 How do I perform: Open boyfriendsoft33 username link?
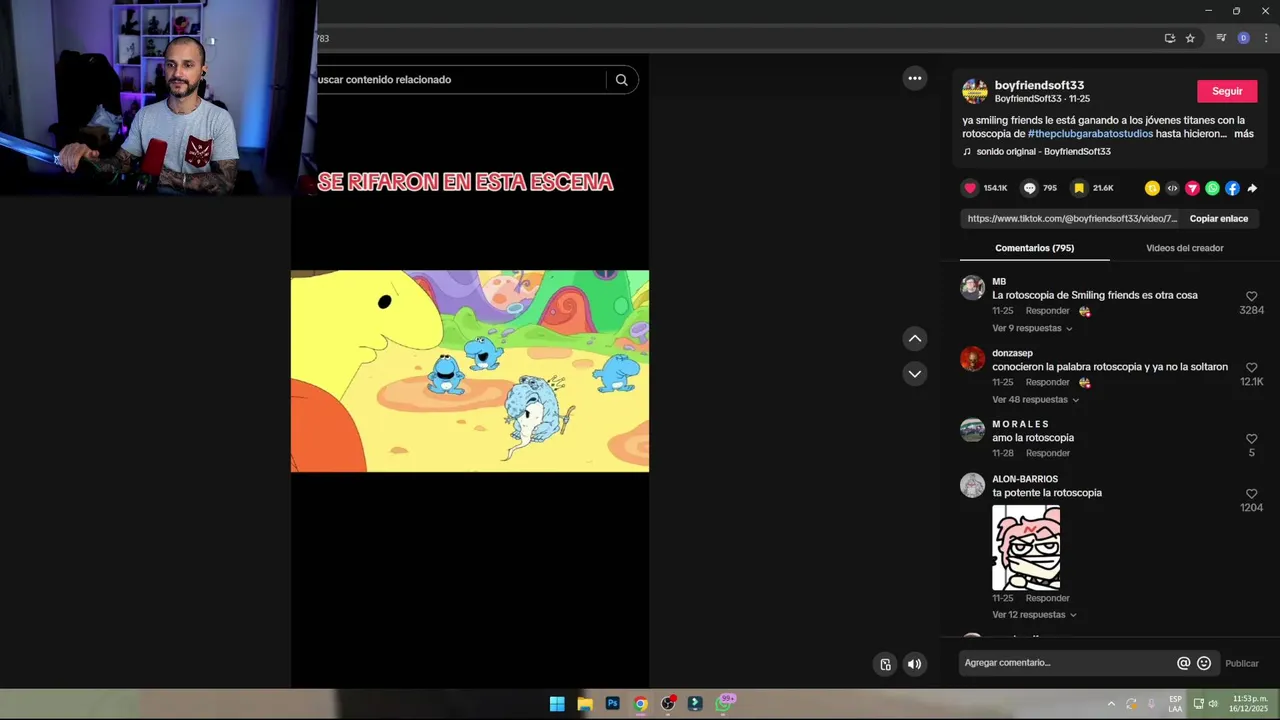(1039, 86)
